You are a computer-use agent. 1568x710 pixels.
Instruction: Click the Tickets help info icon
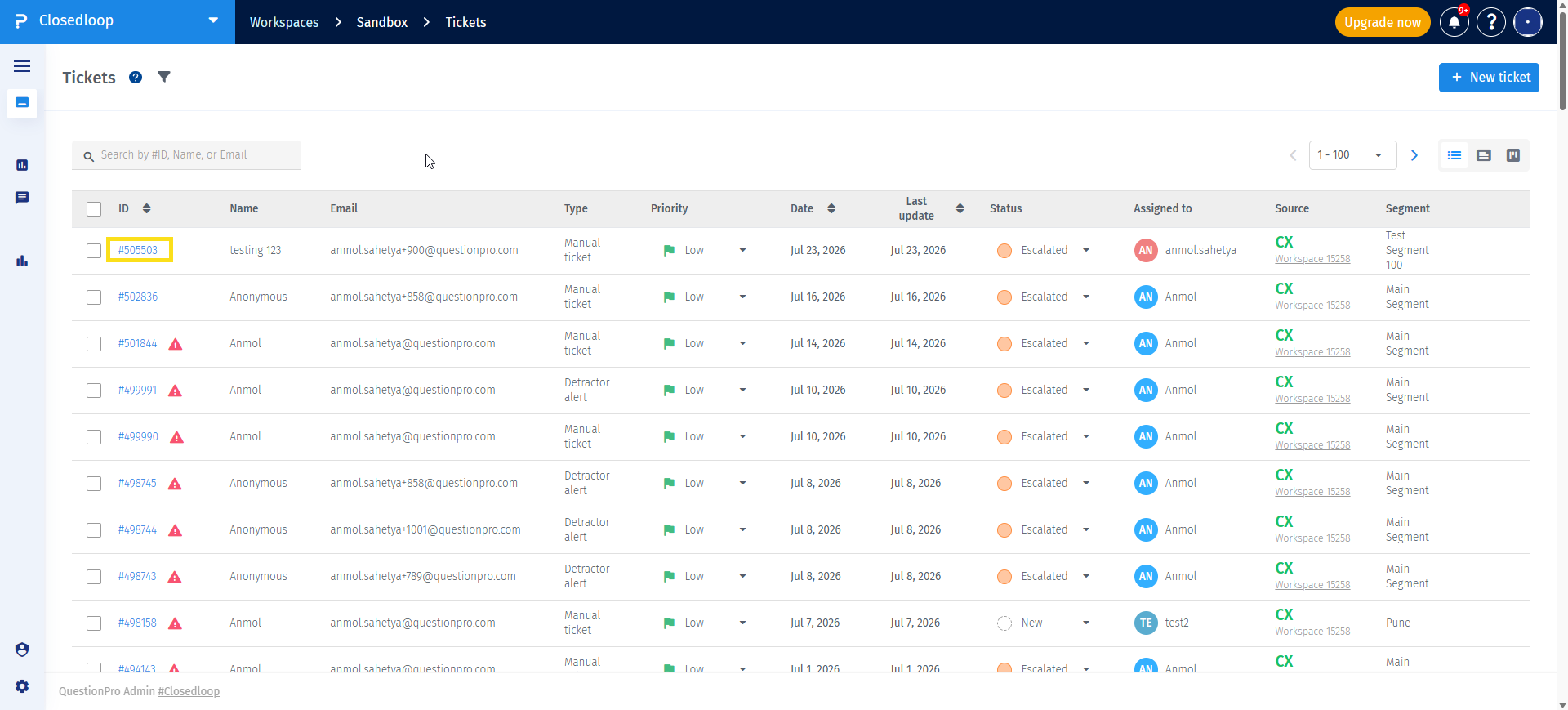point(136,77)
